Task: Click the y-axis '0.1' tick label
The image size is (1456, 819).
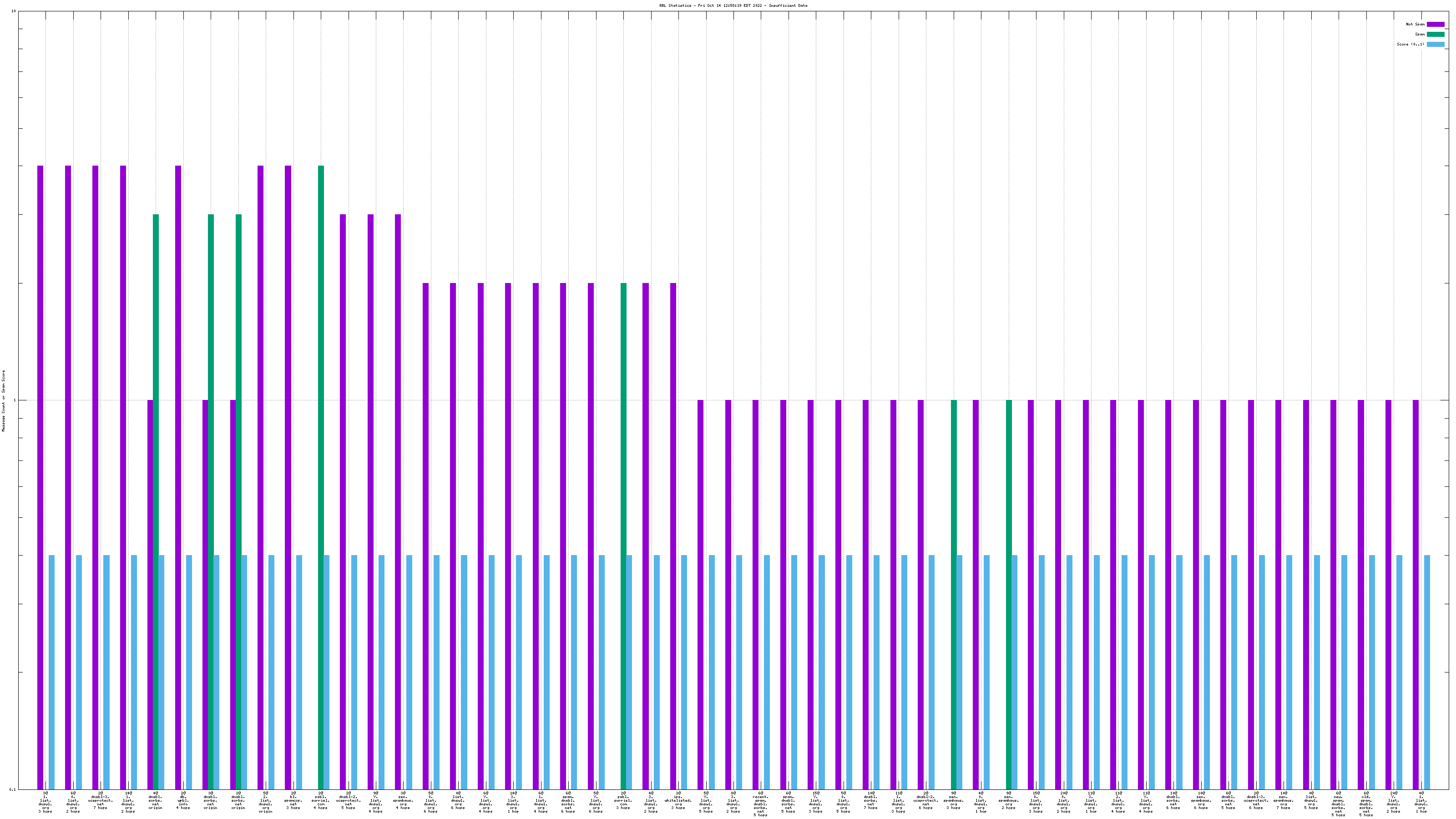Action: point(12,789)
